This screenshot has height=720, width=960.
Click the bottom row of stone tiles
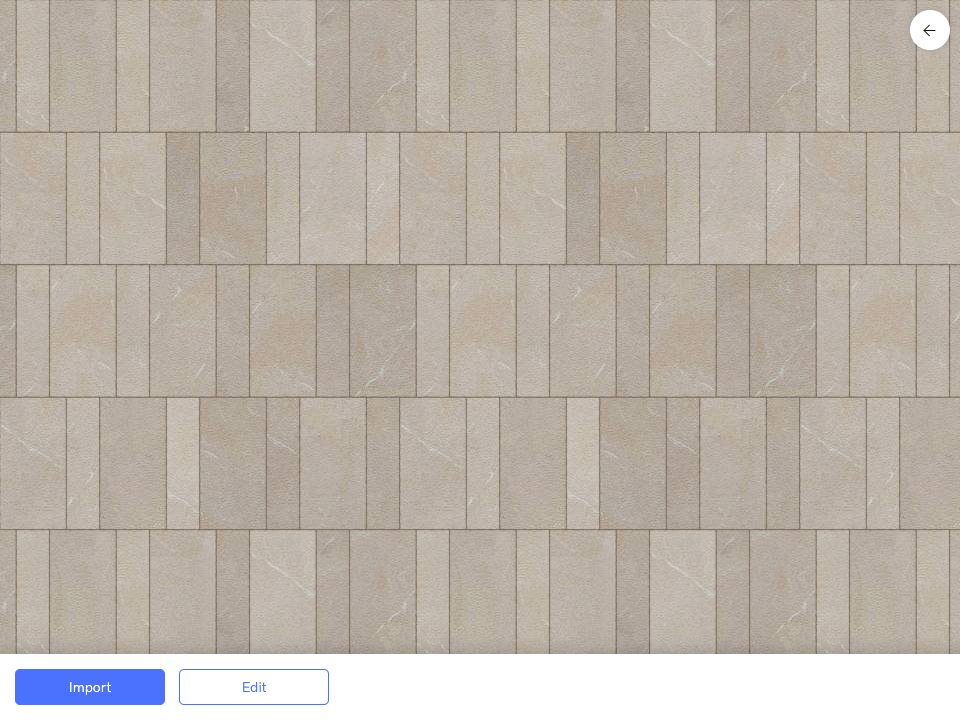click(x=480, y=590)
